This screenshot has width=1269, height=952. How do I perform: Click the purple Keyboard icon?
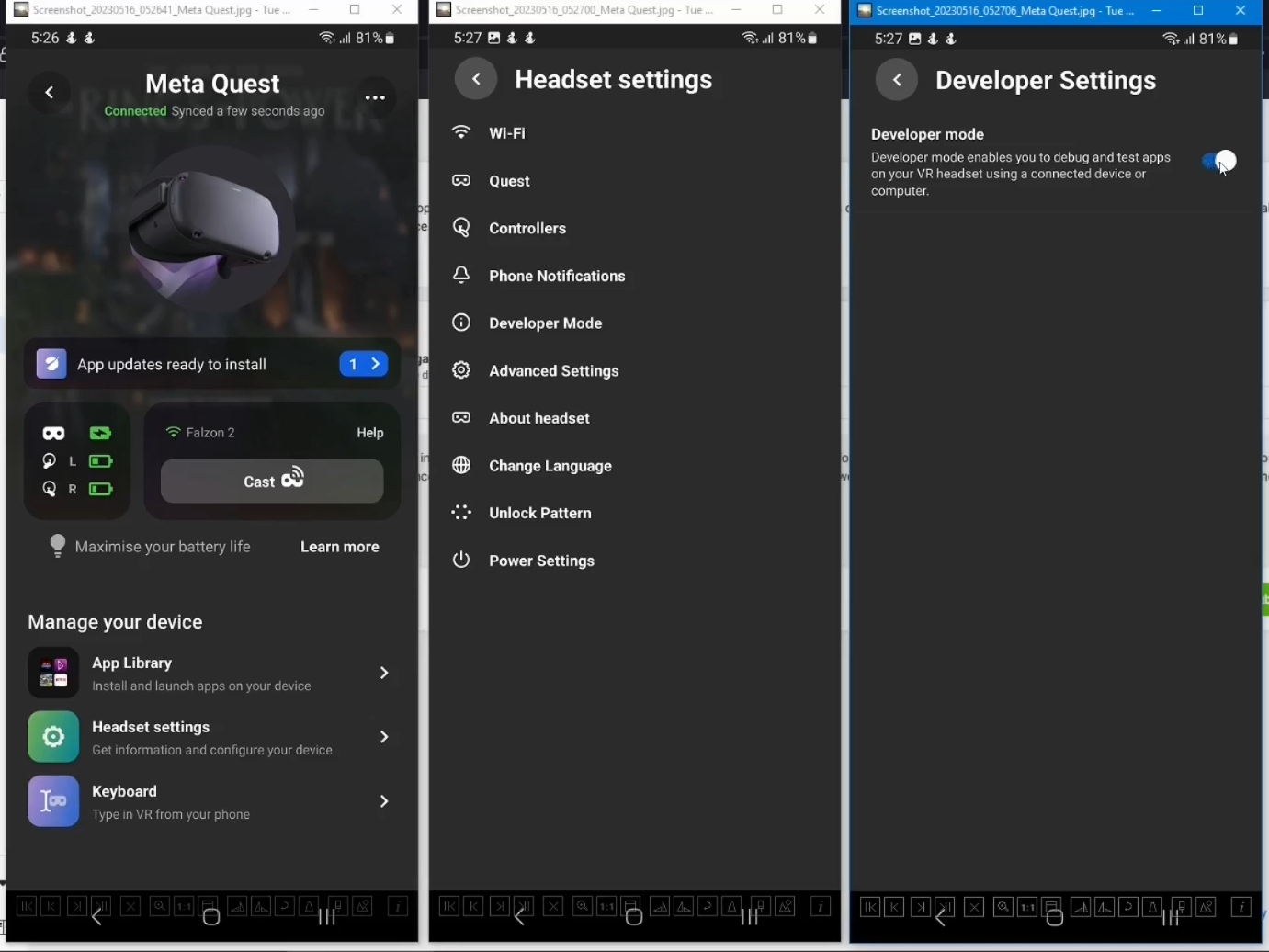[x=53, y=801]
